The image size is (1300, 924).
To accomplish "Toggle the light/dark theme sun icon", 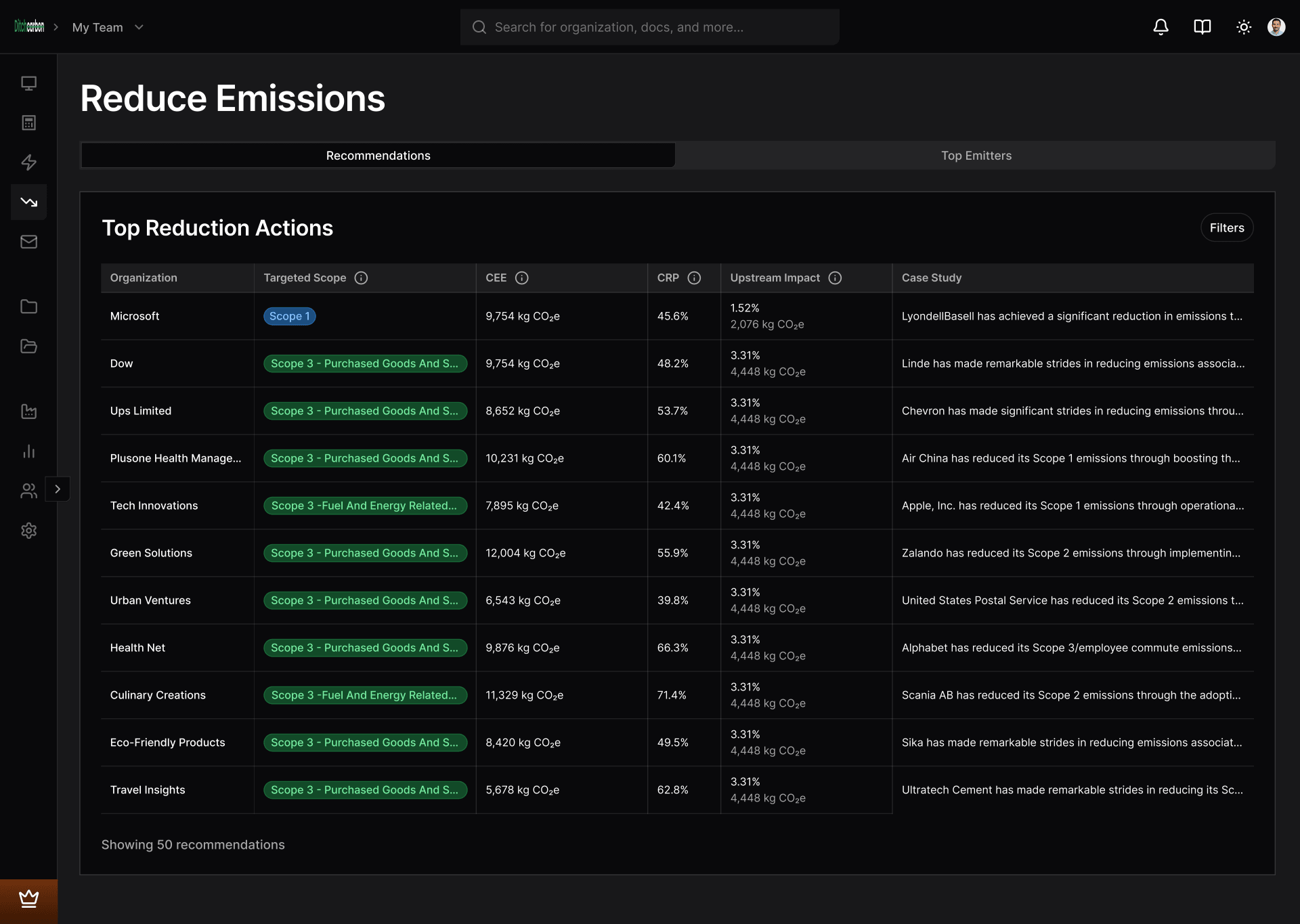I will click(x=1243, y=27).
